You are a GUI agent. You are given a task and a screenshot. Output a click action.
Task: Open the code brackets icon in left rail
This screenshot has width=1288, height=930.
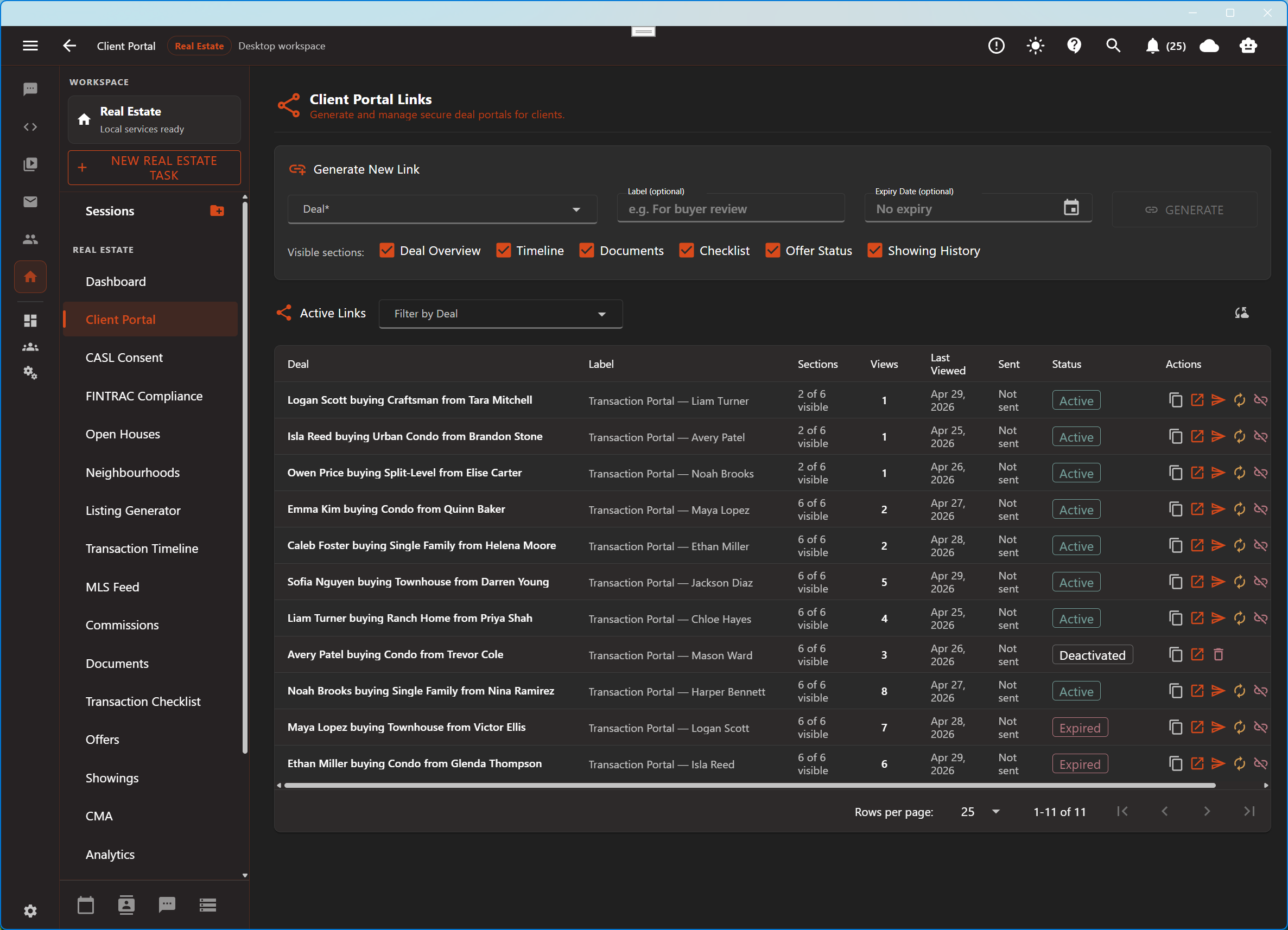(30, 126)
